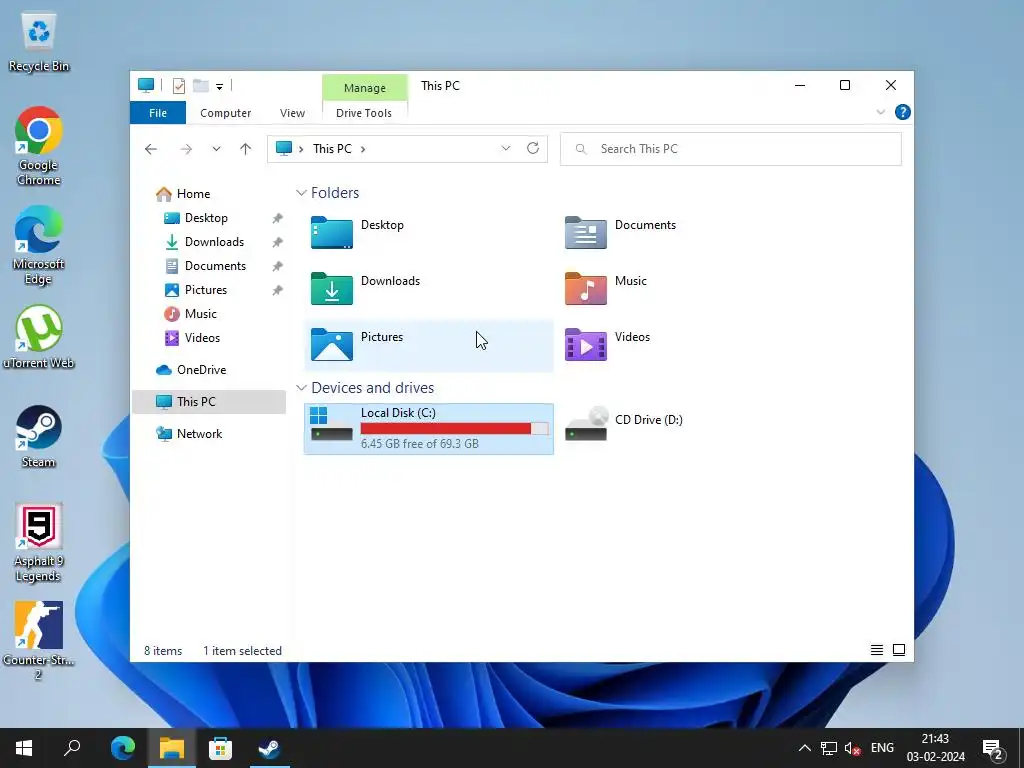1024x768 pixels.
Task: Select the Downloads folder in Folders
Action: click(428, 289)
